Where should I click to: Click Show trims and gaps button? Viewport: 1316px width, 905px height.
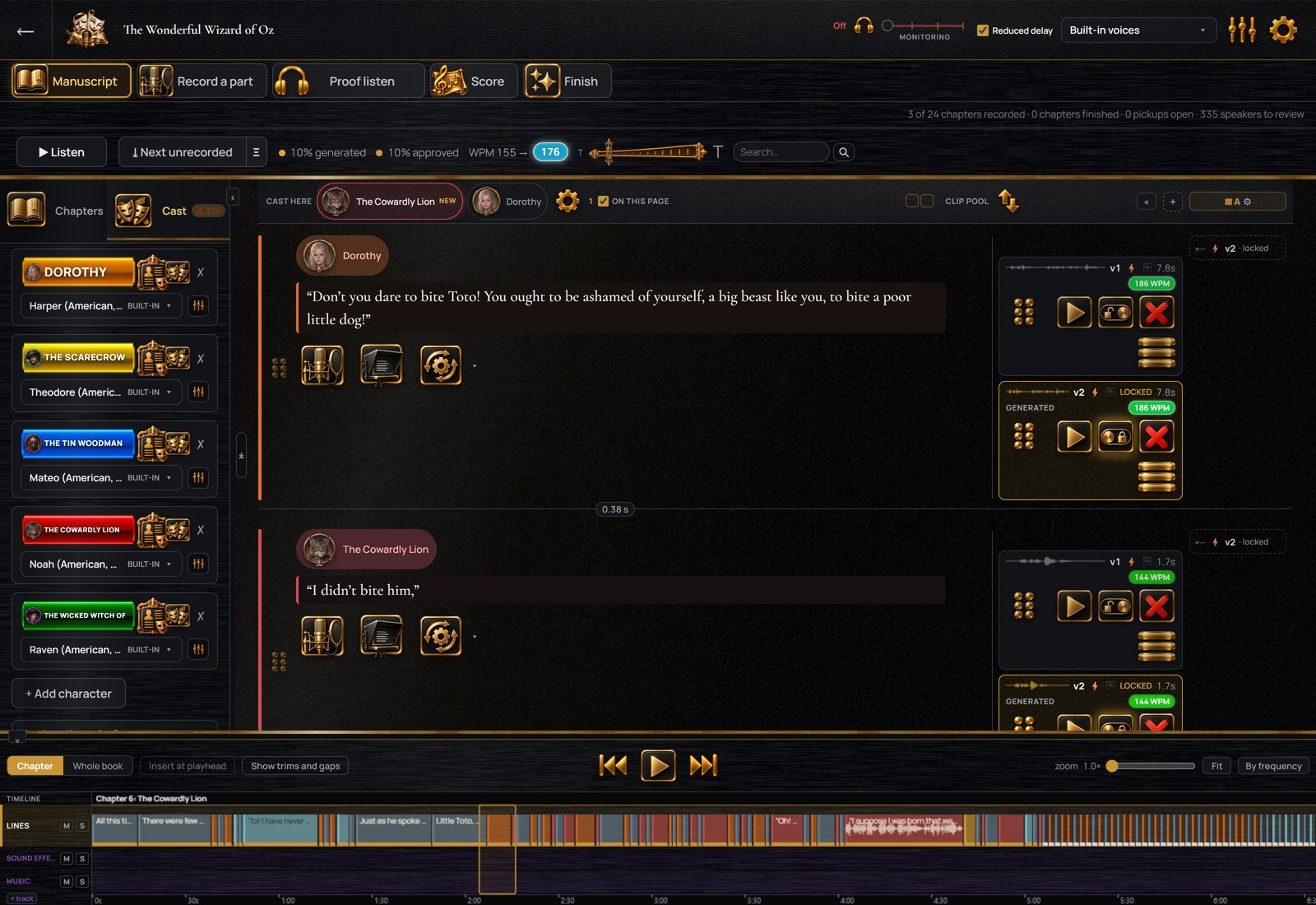click(295, 766)
